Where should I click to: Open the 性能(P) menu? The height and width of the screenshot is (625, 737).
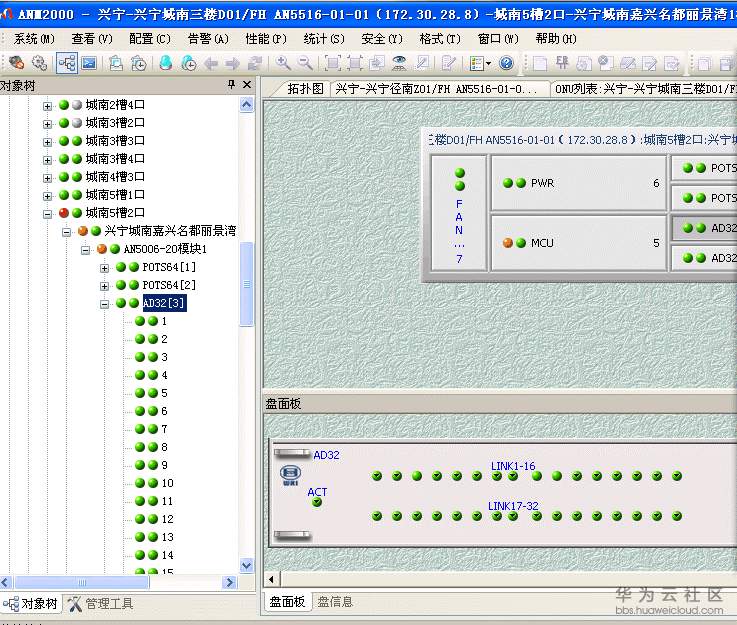tap(266, 39)
